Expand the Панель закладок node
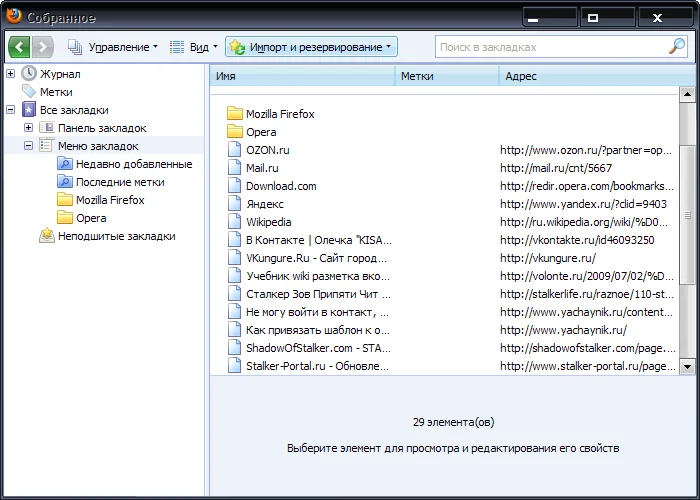 tap(29, 128)
